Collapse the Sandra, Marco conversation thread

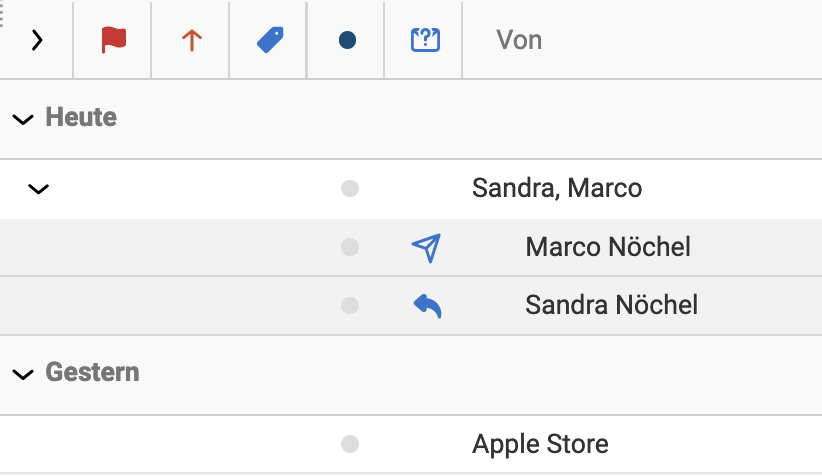tap(38, 189)
